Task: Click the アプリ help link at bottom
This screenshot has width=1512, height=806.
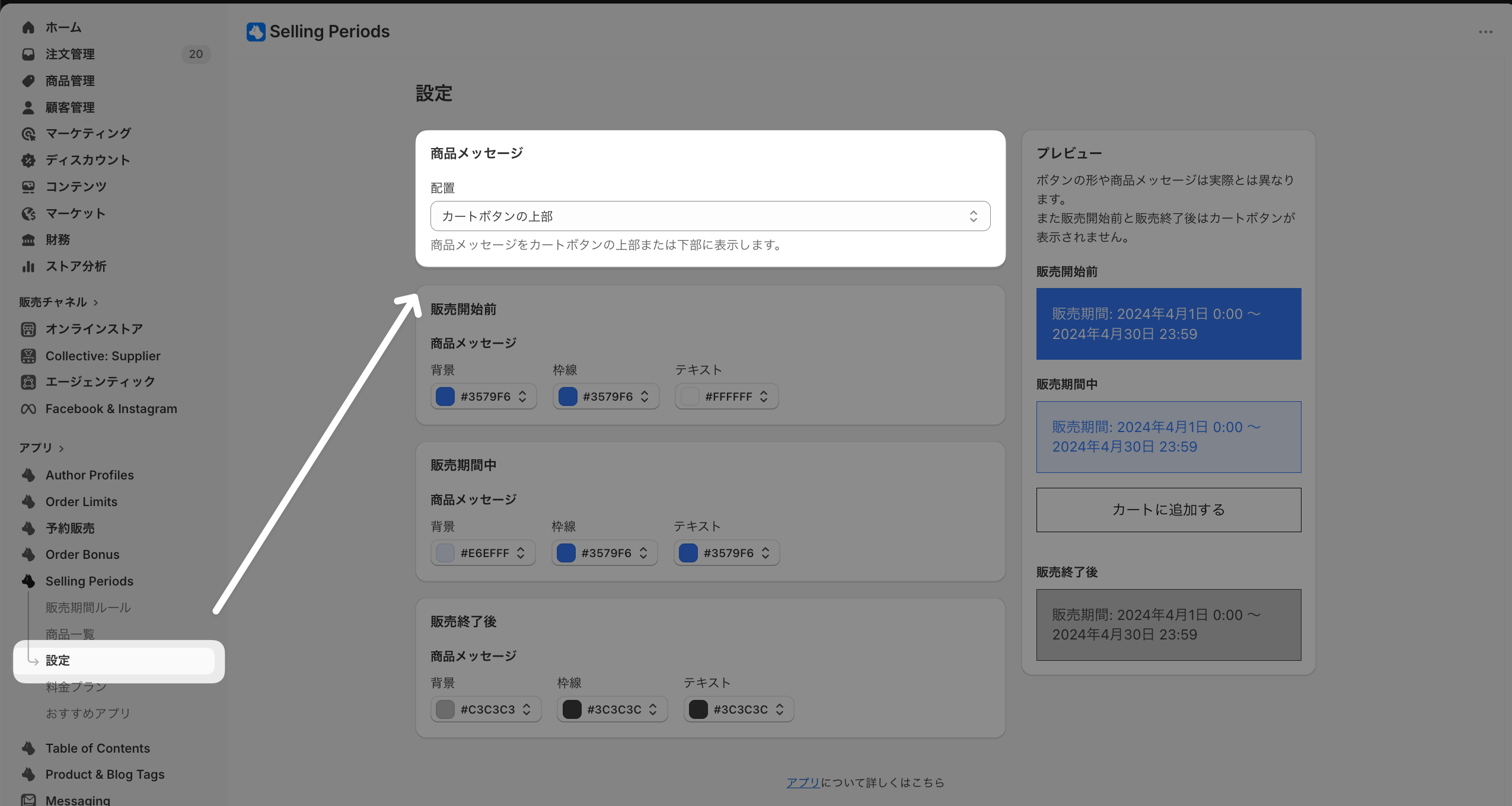Action: click(803, 782)
